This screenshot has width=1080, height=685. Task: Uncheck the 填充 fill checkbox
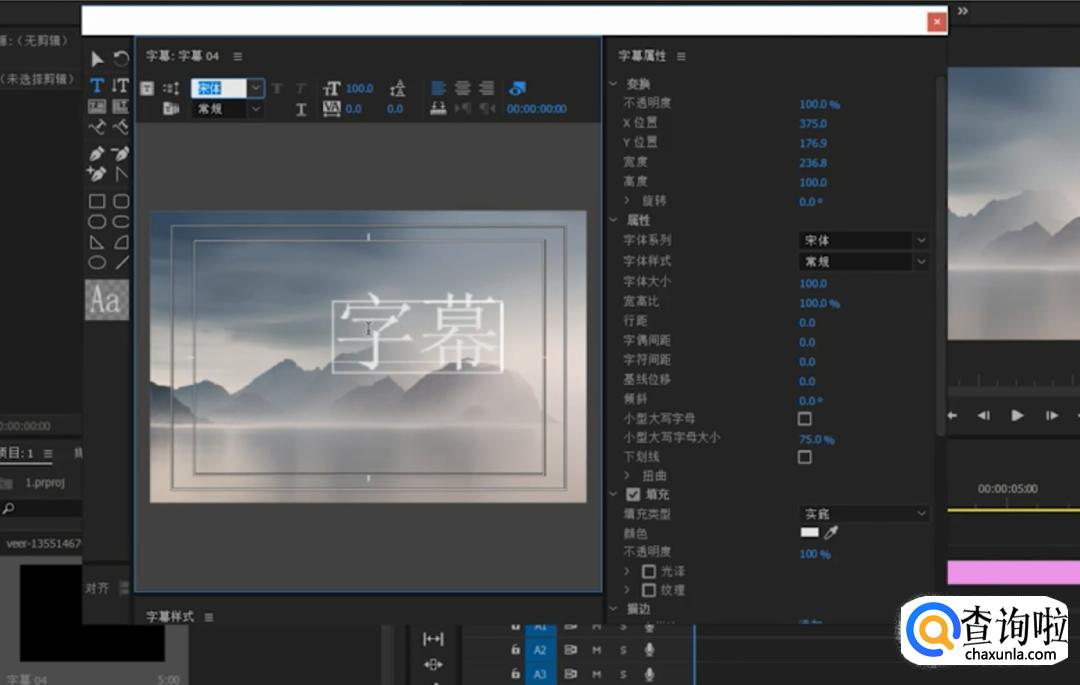coord(633,494)
